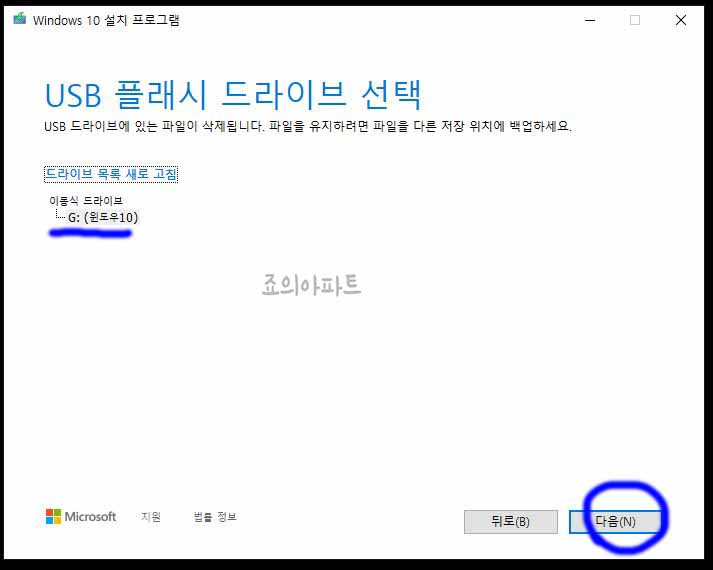713x570 pixels.
Task: Open the 법률 정보 link
Action: coord(215,517)
